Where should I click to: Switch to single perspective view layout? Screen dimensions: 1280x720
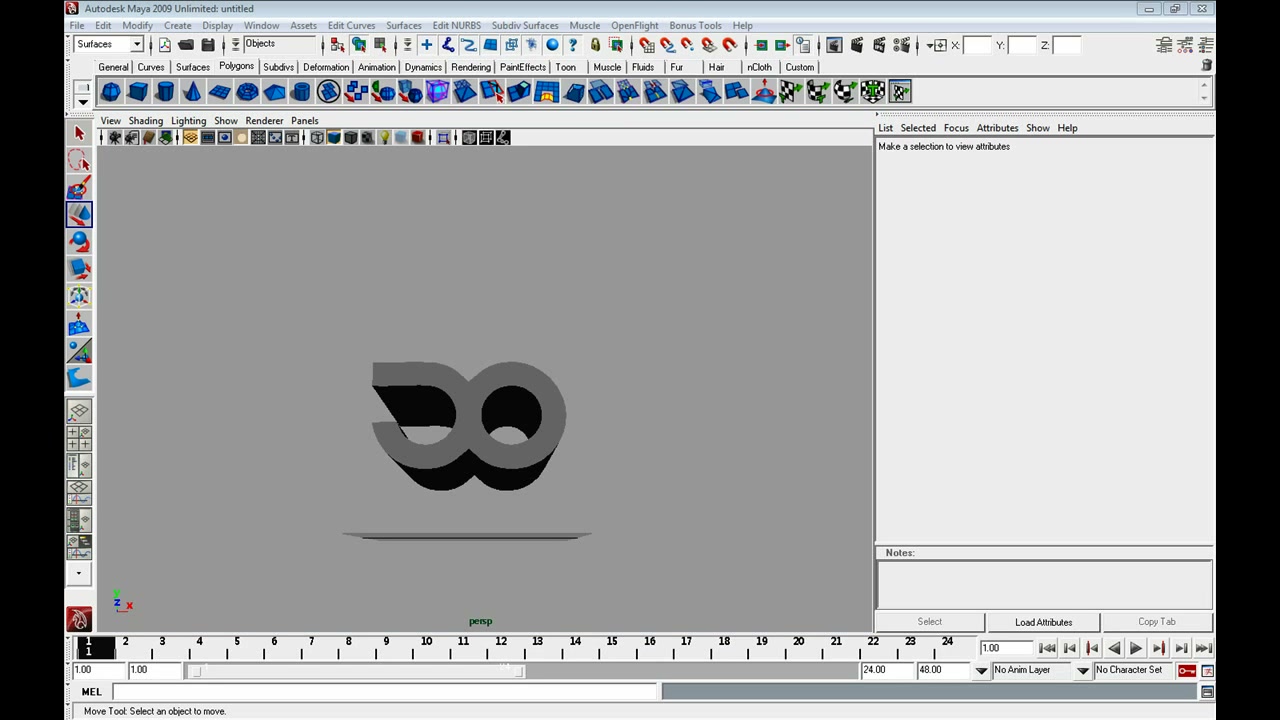(79, 411)
